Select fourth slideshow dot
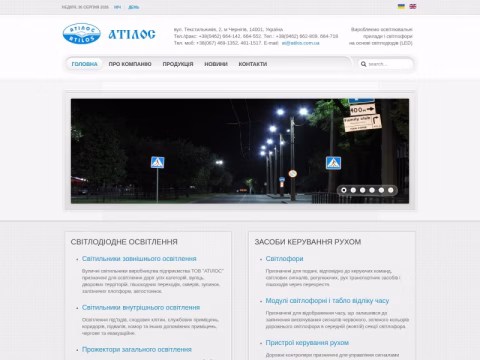480x360 pixels. pyautogui.click(x=372, y=190)
